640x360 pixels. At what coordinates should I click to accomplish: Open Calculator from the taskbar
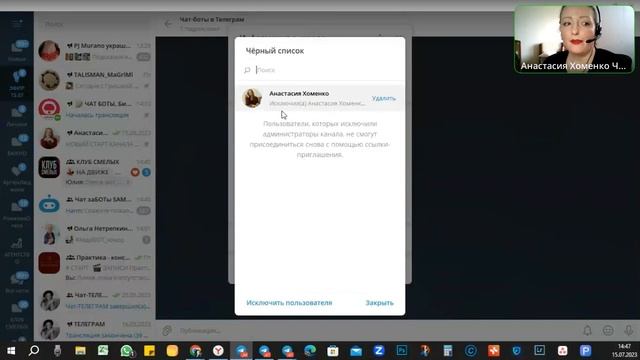448,351
